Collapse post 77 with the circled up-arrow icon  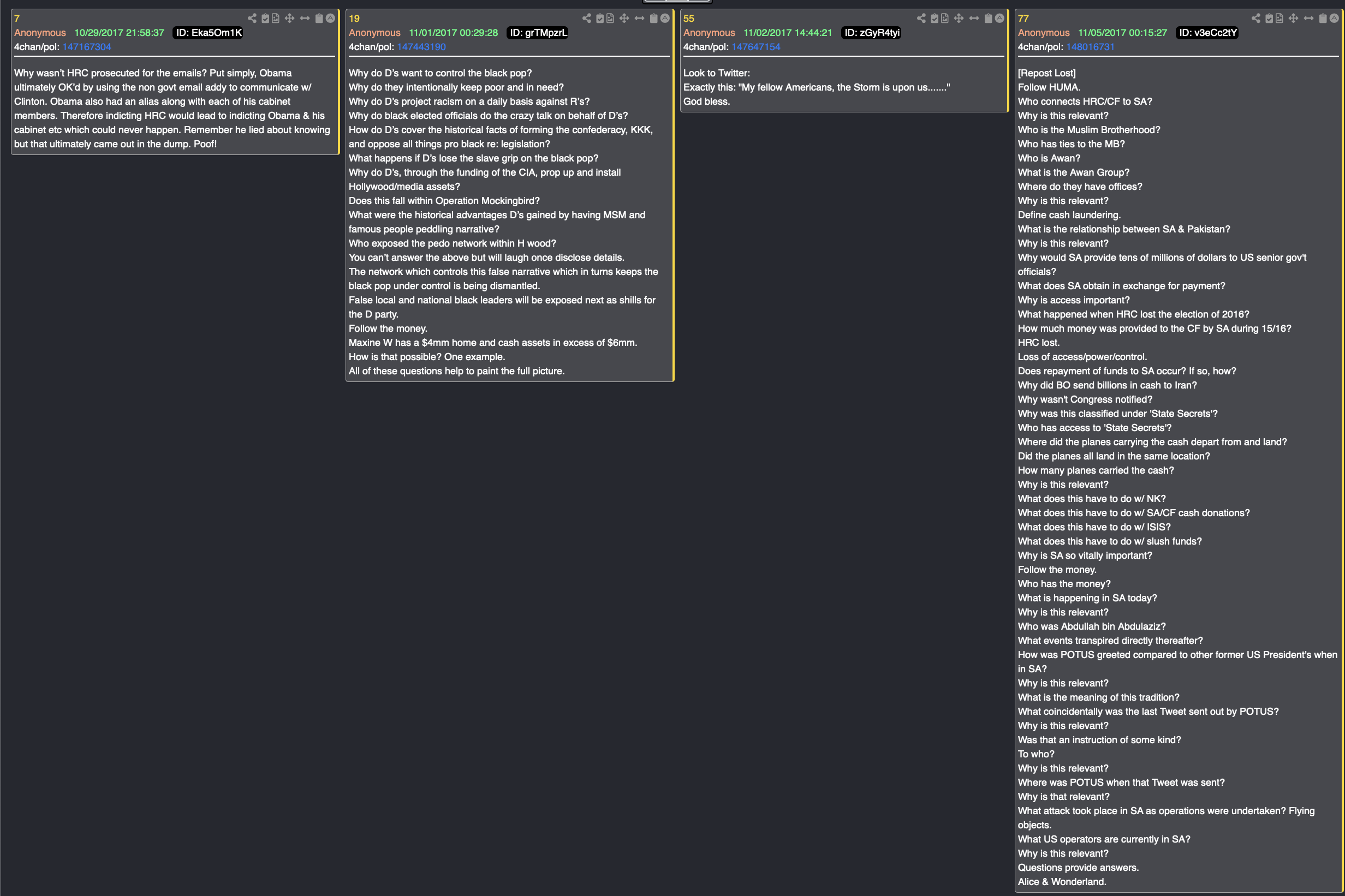tap(1334, 19)
